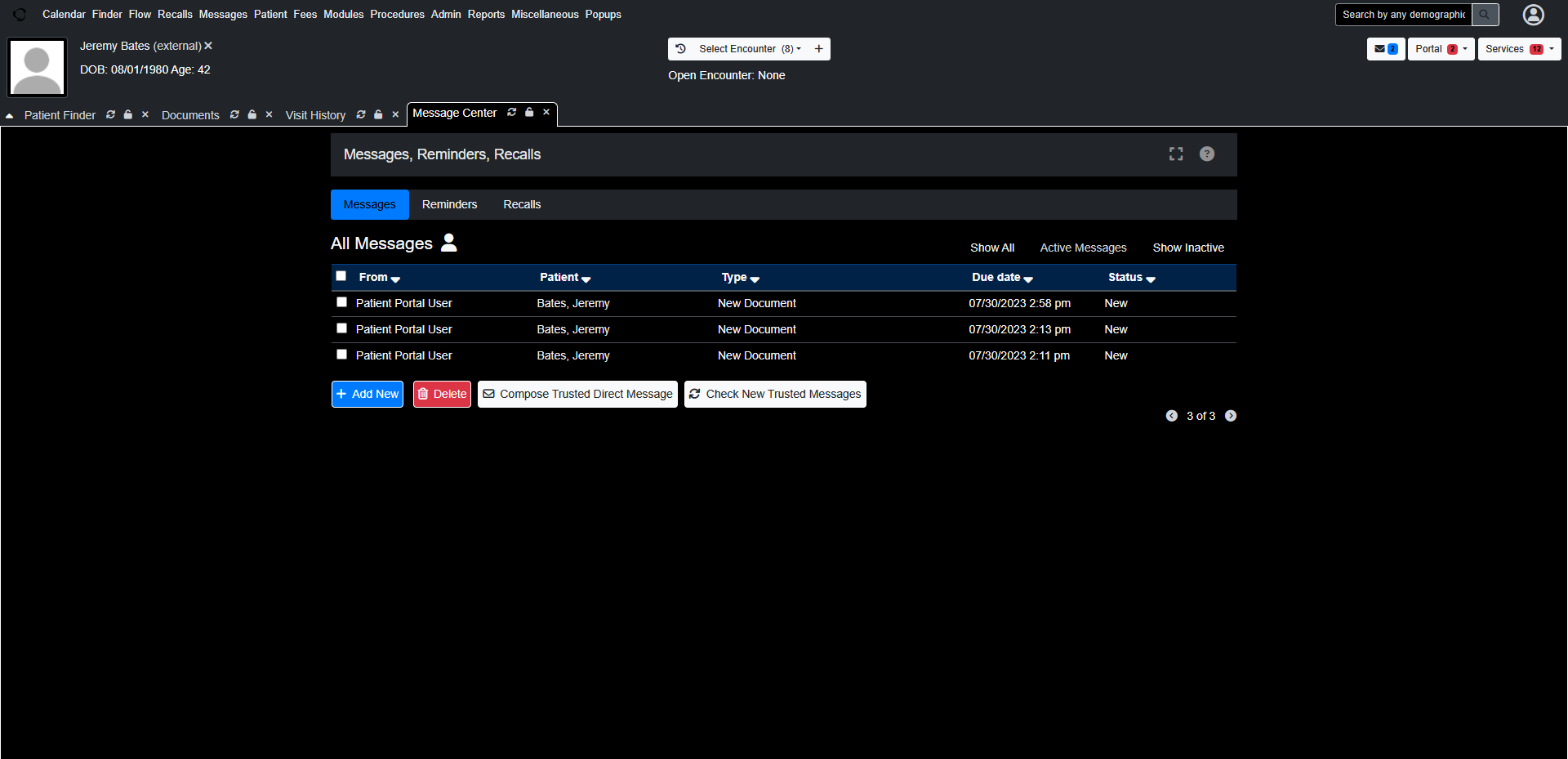Screen dimensions: 1568x759
Task: Open the Portal dropdown
Action: pos(1440,48)
